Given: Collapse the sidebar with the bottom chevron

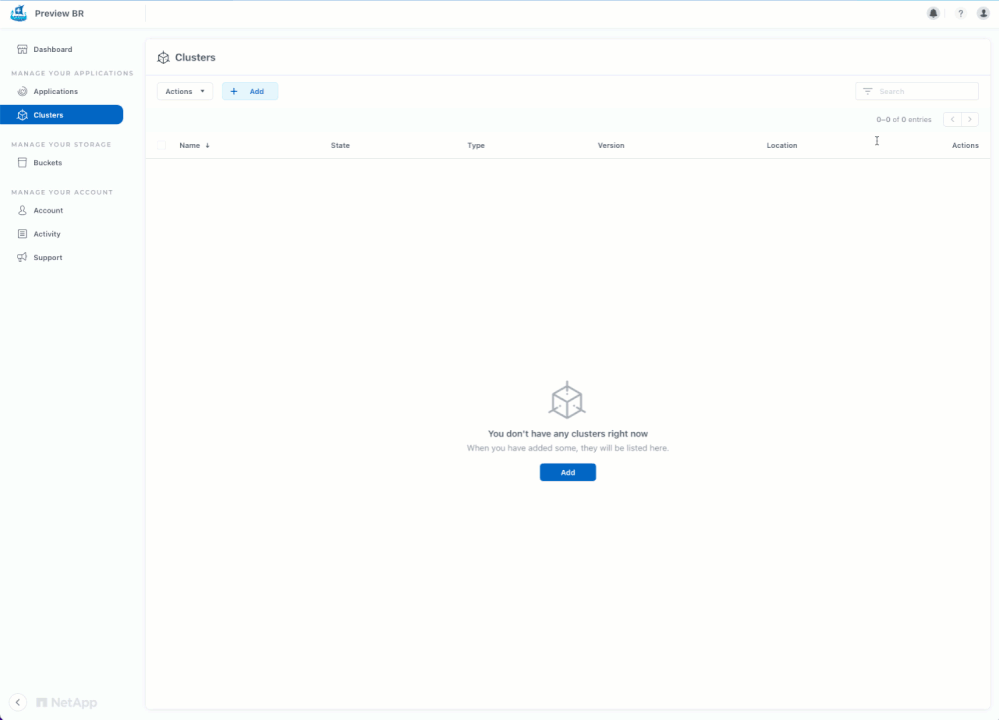Looking at the screenshot, I should click(18, 702).
